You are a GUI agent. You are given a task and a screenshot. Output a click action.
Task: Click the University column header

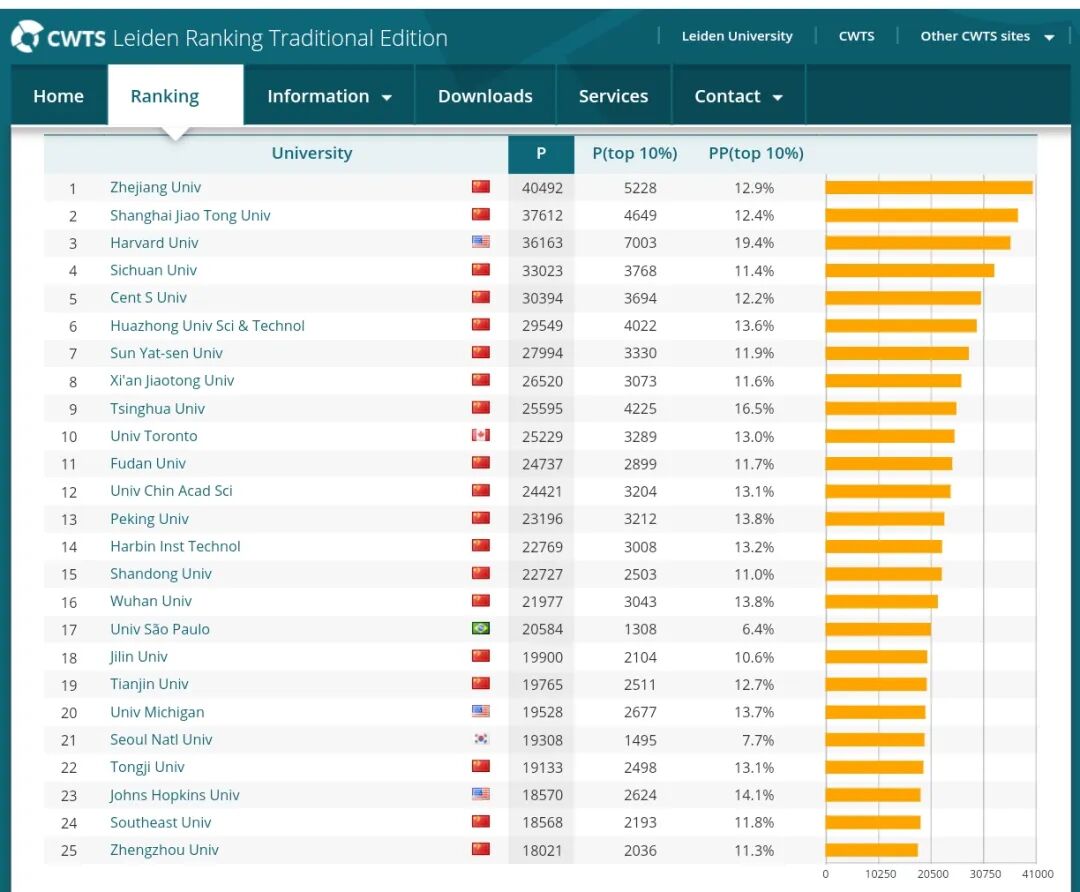point(311,153)
